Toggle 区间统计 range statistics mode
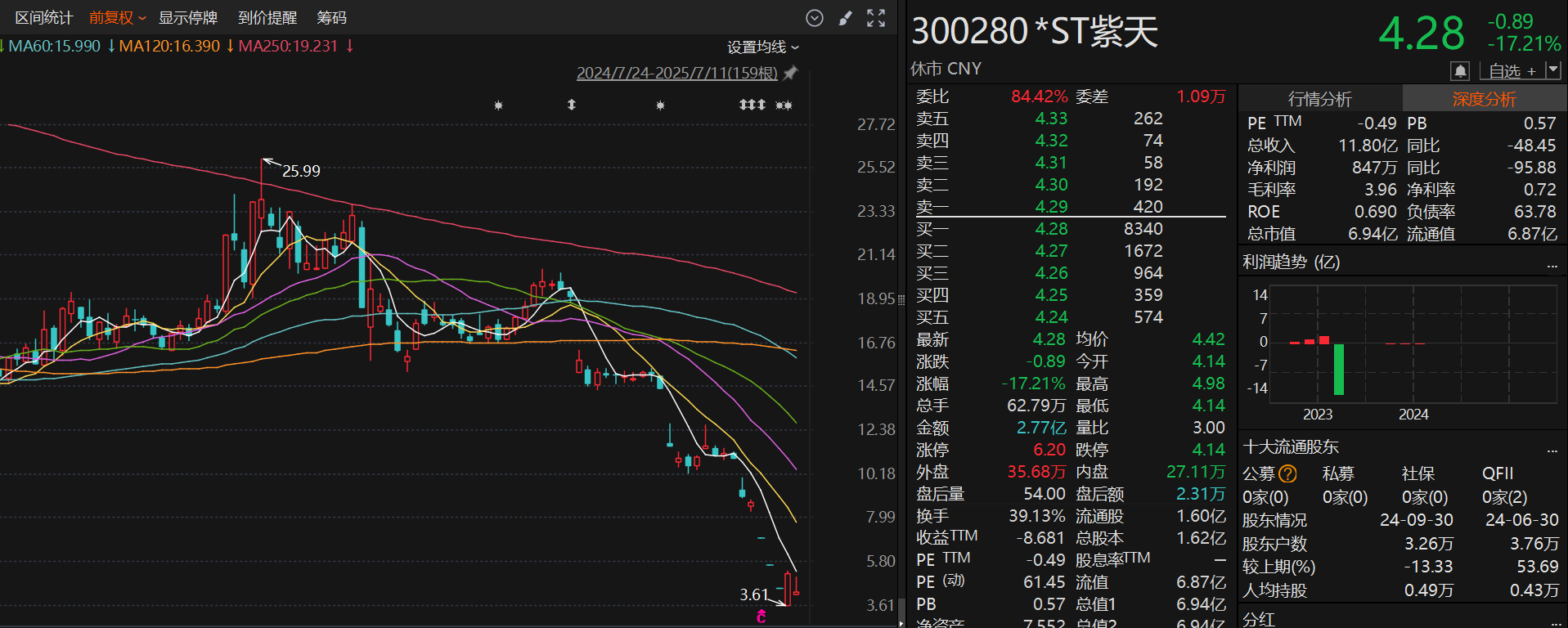Screen dimensions: 1568x628 44,18
